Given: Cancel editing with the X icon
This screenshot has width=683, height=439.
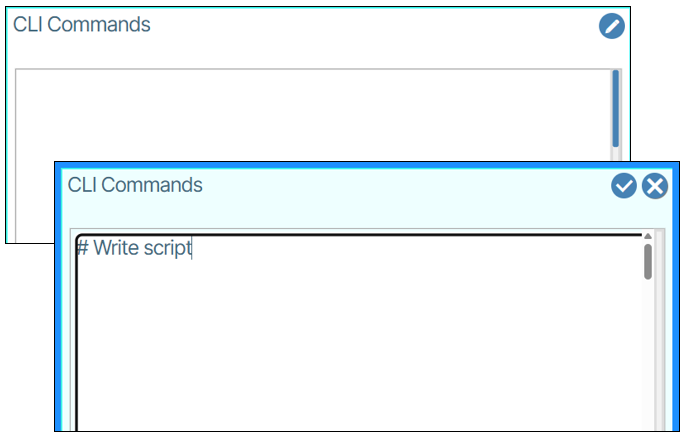Looking at the screenshot, I should tap(655, 186).
